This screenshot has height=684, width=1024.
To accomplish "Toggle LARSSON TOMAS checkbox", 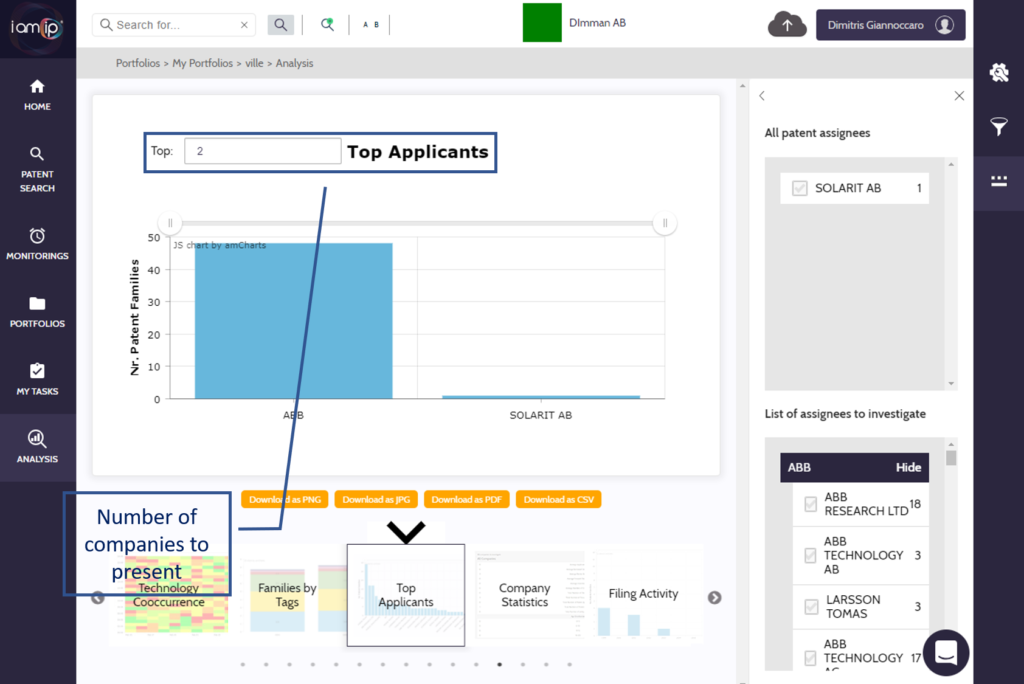I will point(811,607).
